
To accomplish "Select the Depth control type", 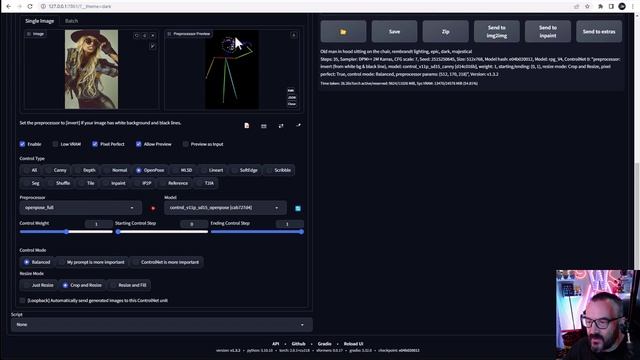I will (86, 170).
